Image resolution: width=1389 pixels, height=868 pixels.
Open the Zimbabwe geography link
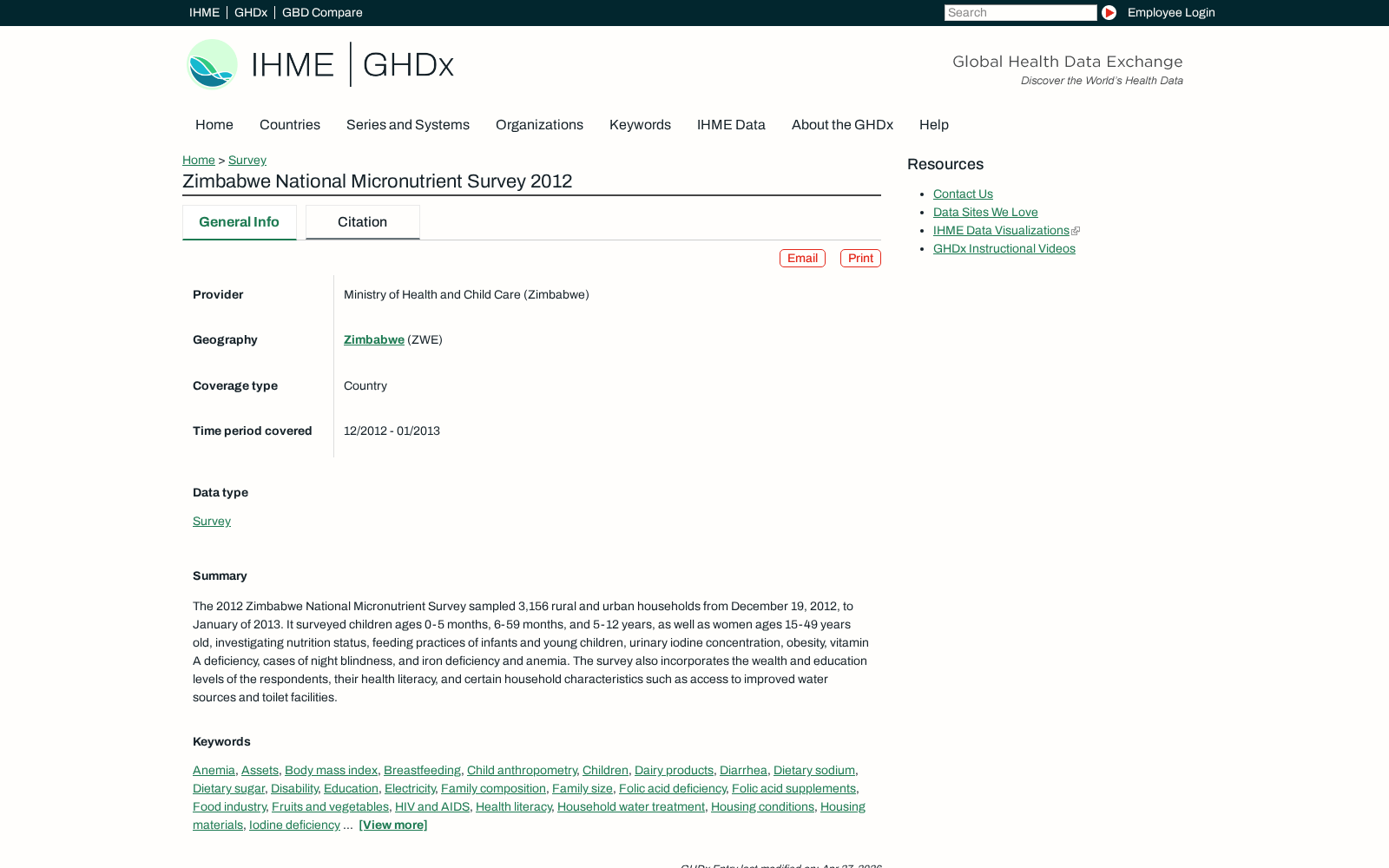click(x=374, y=340)
